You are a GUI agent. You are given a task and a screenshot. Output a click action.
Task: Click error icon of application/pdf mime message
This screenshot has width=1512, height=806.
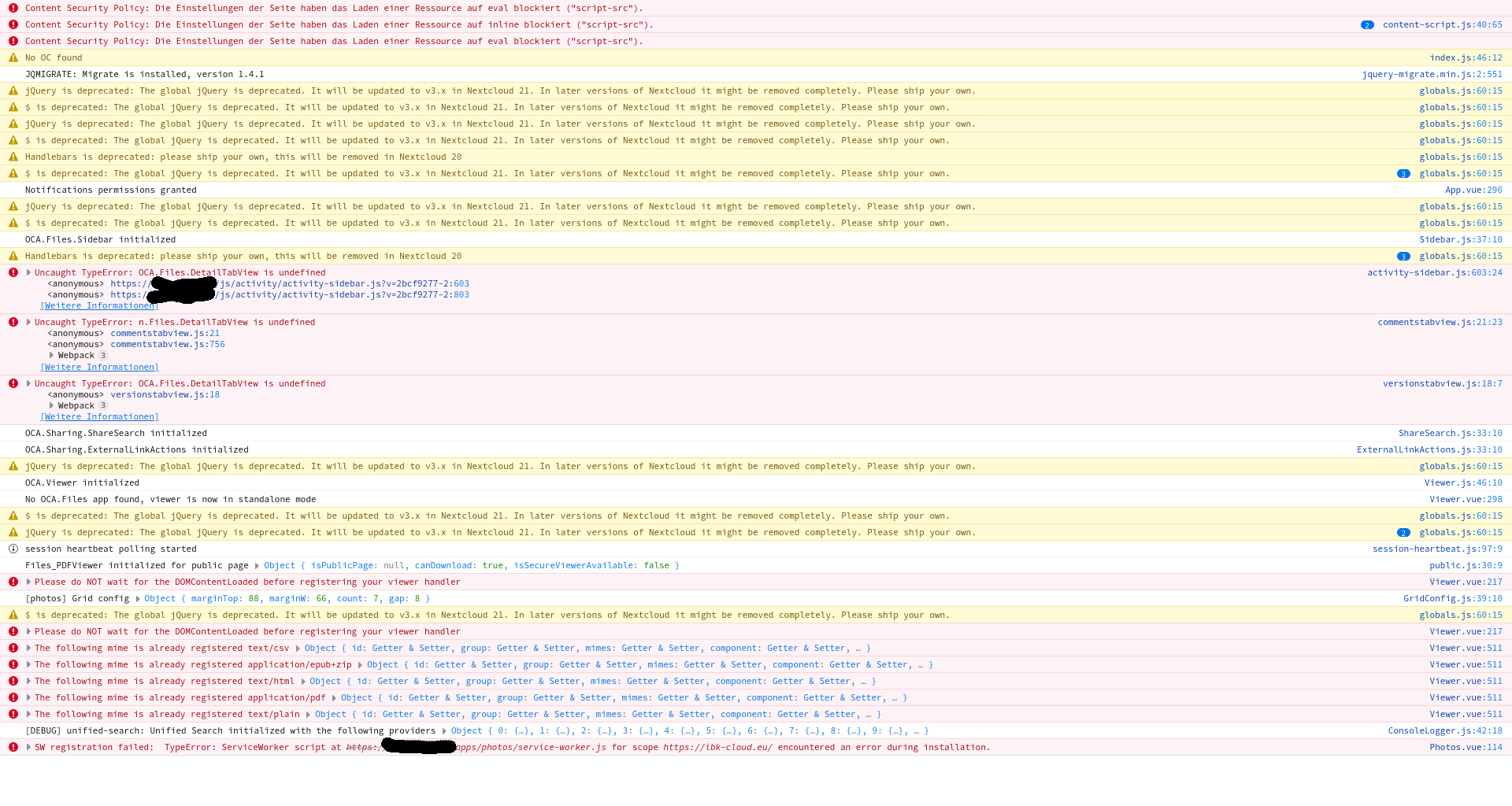[x=13, y=697]
